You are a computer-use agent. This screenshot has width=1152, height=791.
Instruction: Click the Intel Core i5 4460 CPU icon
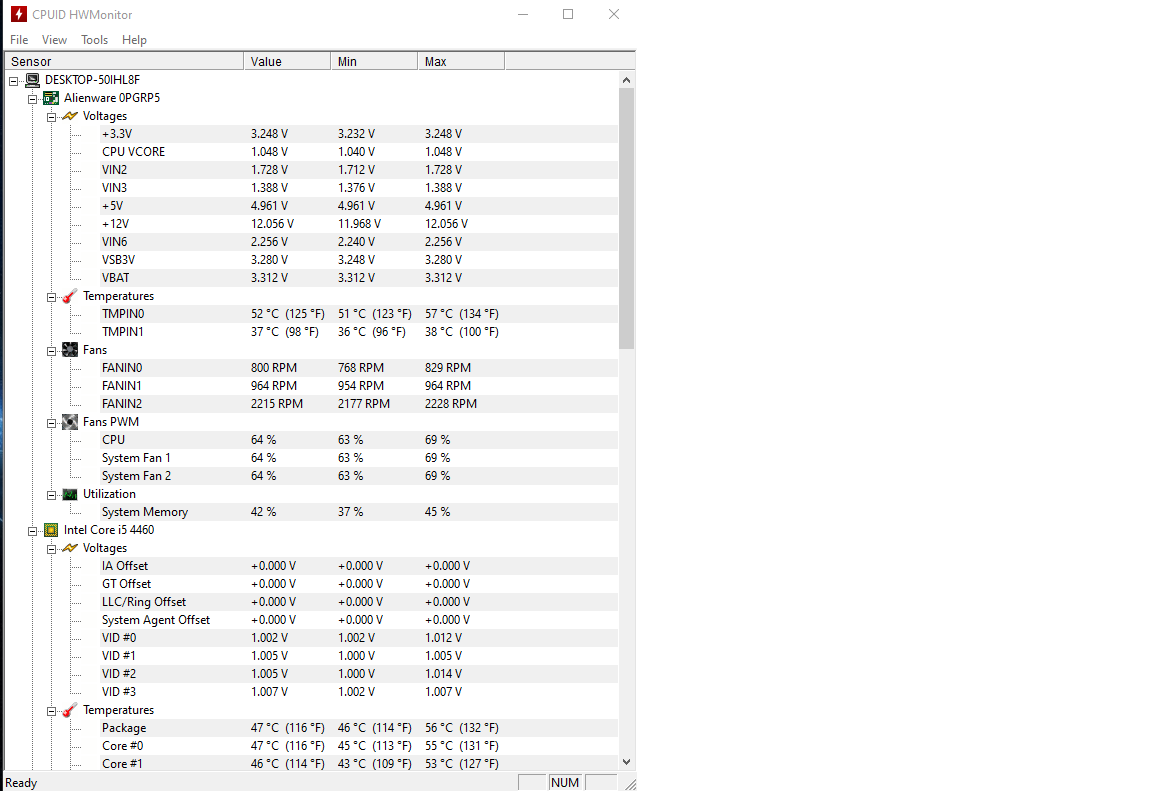[x=51, y=530]
